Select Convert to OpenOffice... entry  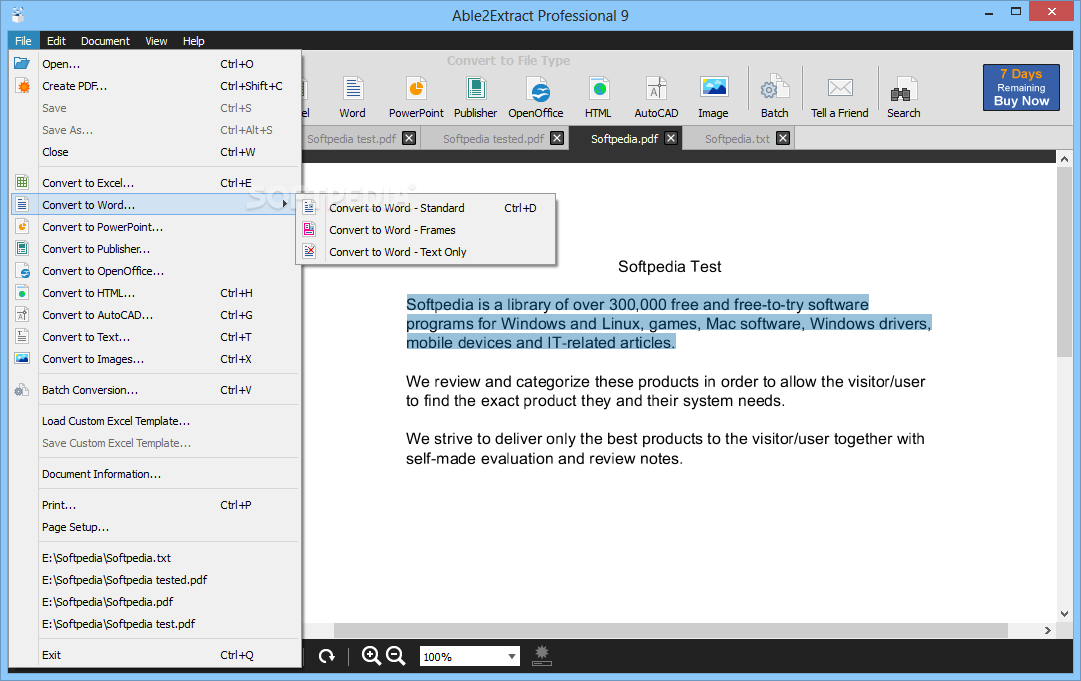(155, 271)
